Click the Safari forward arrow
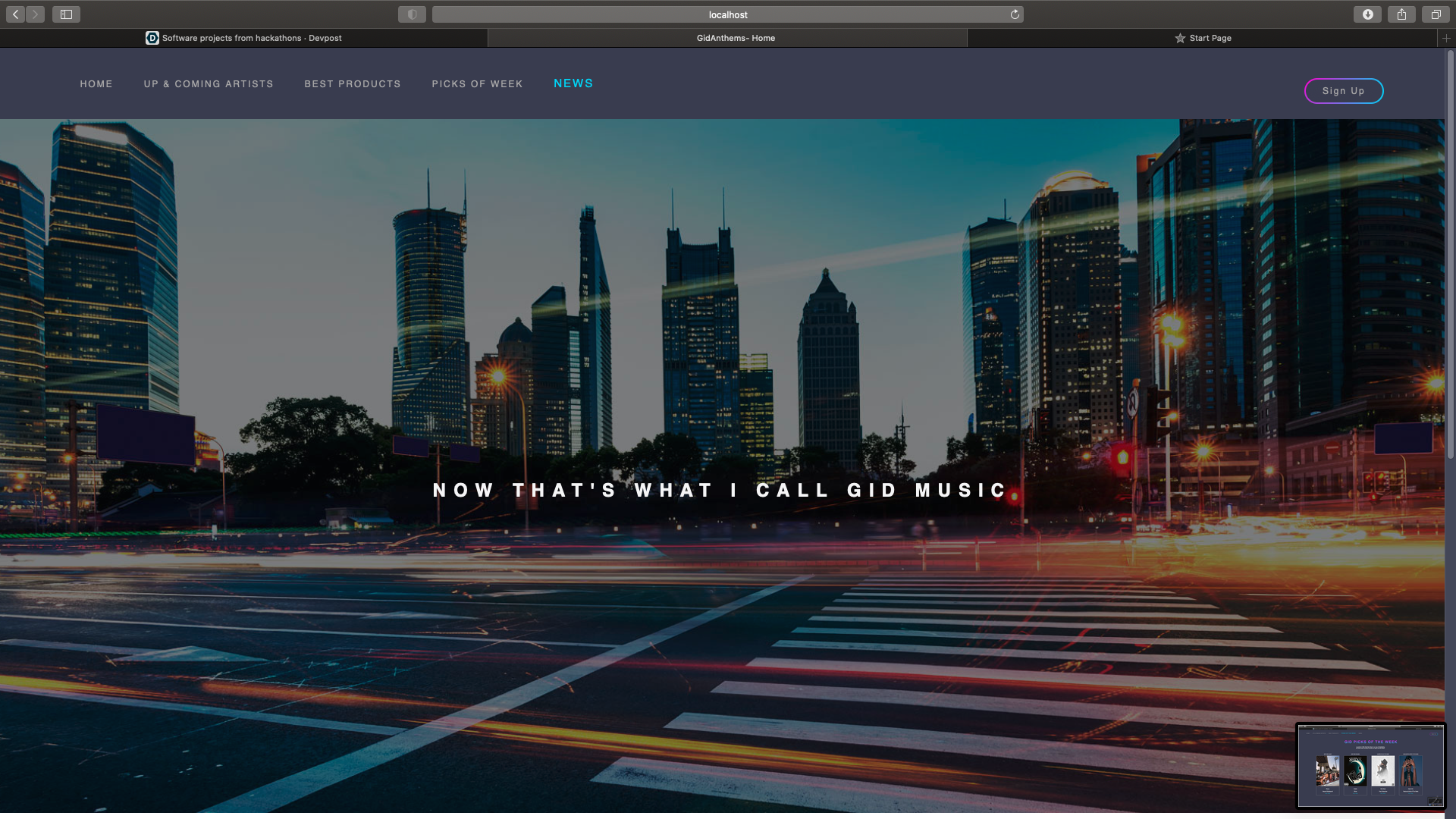Viewport: 1456px width, 819px height. 35,14
